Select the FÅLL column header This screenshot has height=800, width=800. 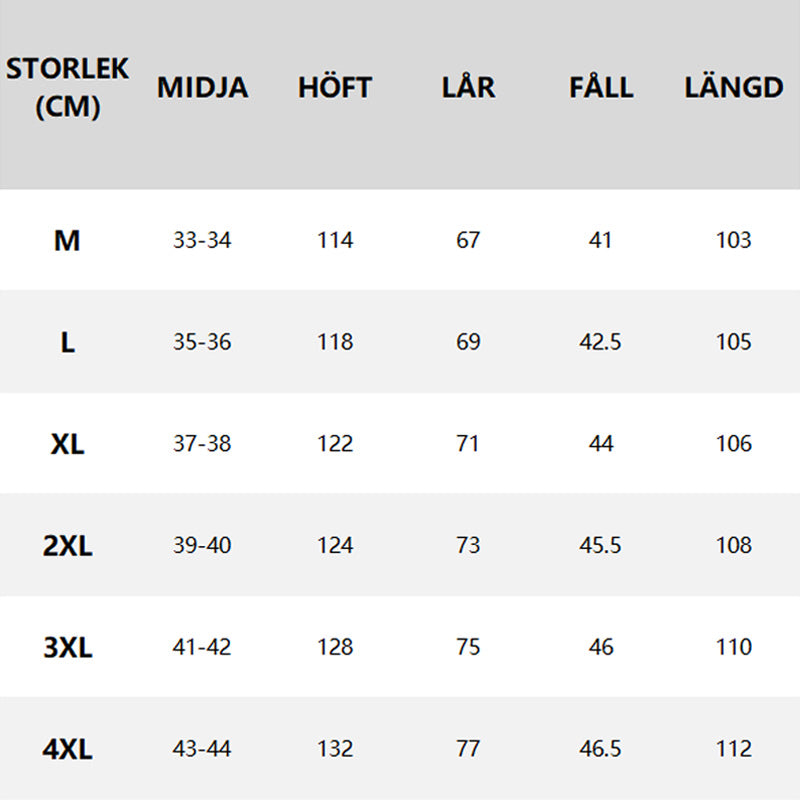click(601, 87)
